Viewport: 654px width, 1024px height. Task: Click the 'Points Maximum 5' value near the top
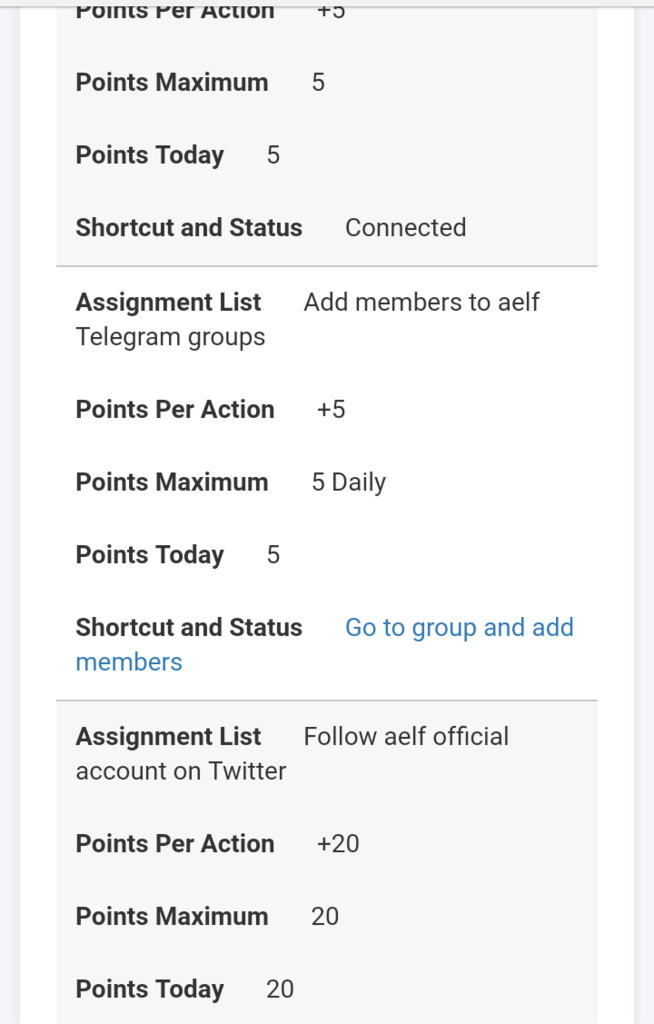click(x=318, y=83)
